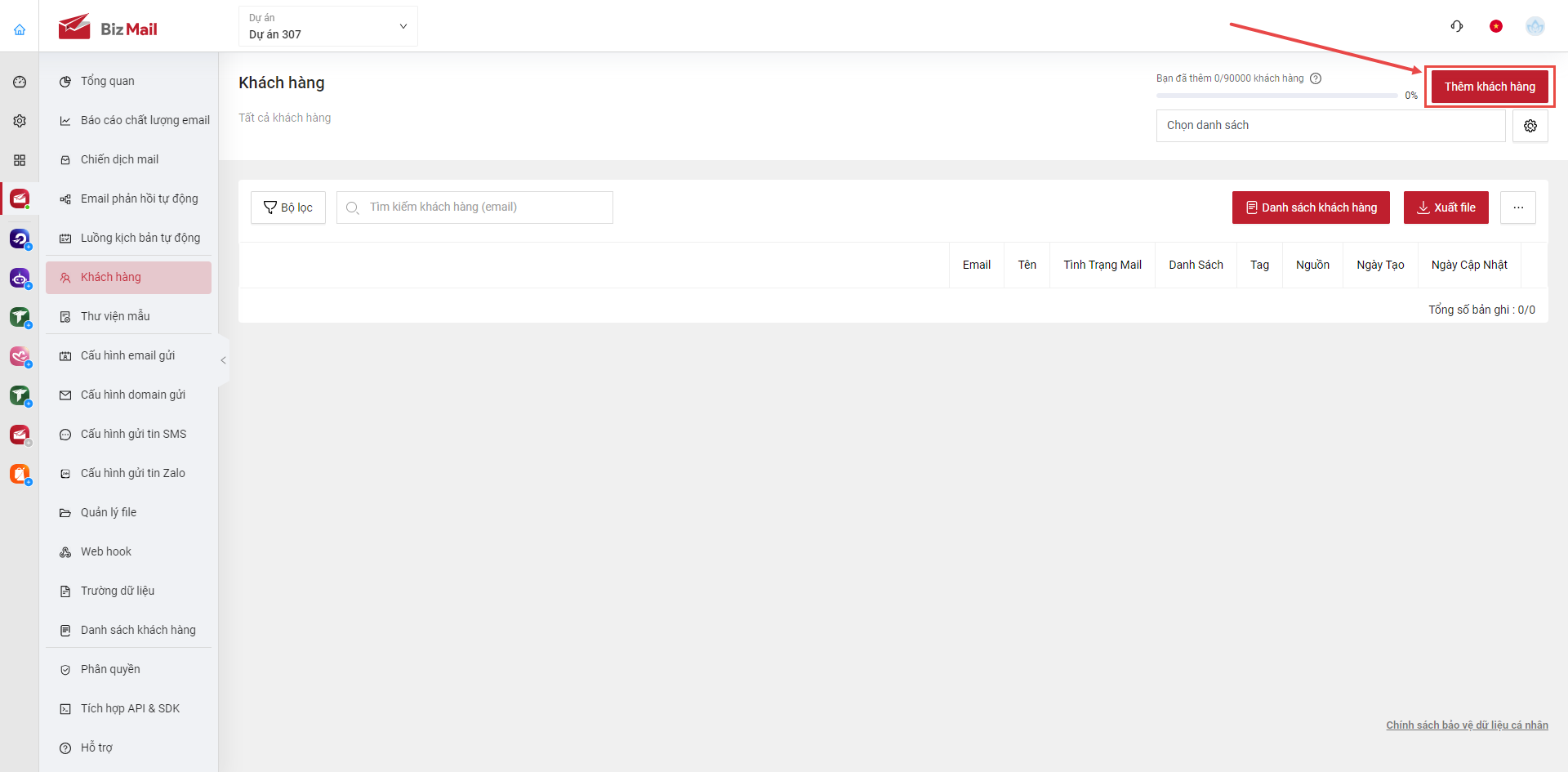The width and height of the screenshot is (1568, 772).
Task: Click the help question mark beside customer quota
Action: pyautogui.click(x=1316, y=78)
